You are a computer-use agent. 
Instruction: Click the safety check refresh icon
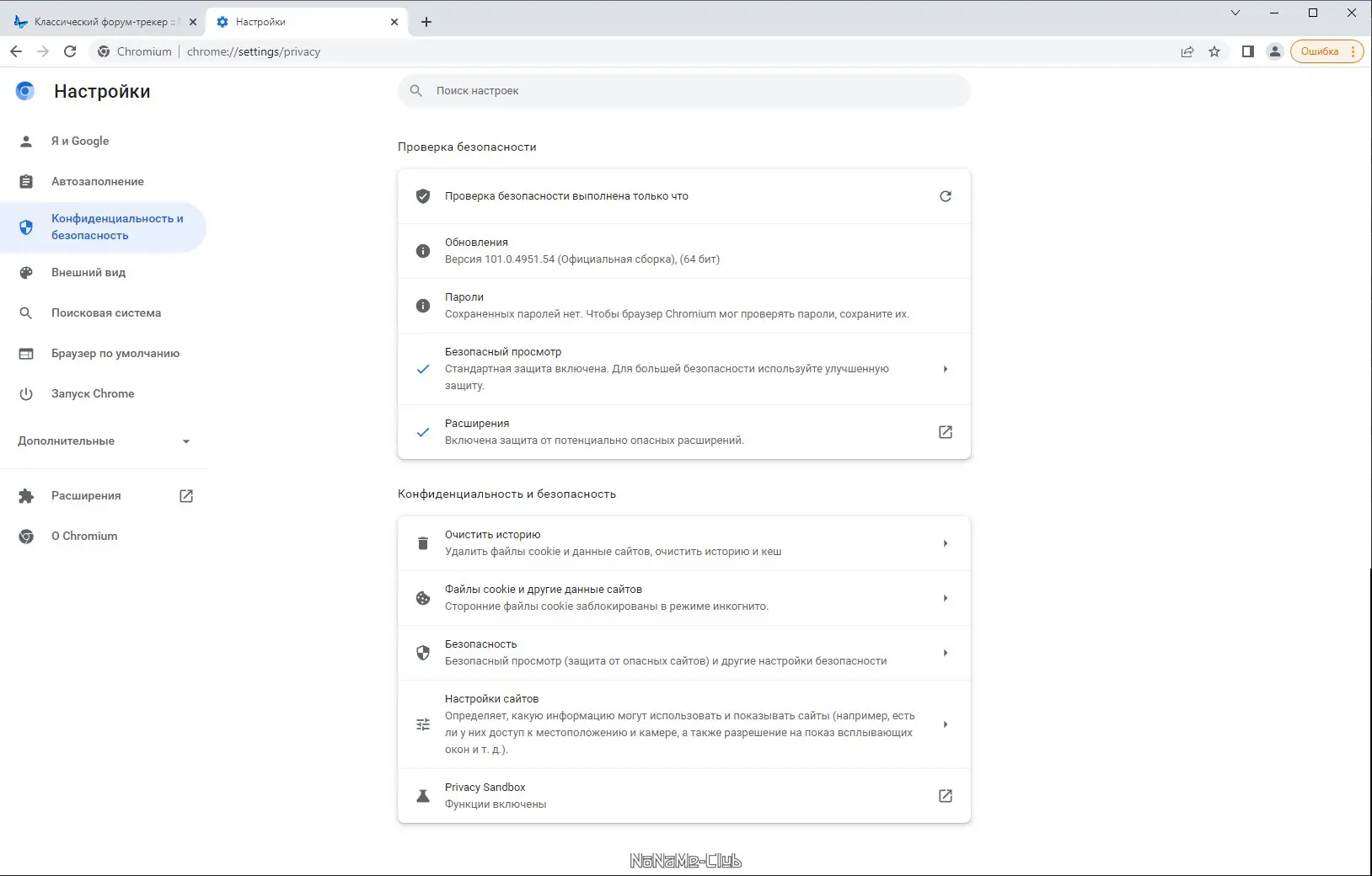(946, 196)
